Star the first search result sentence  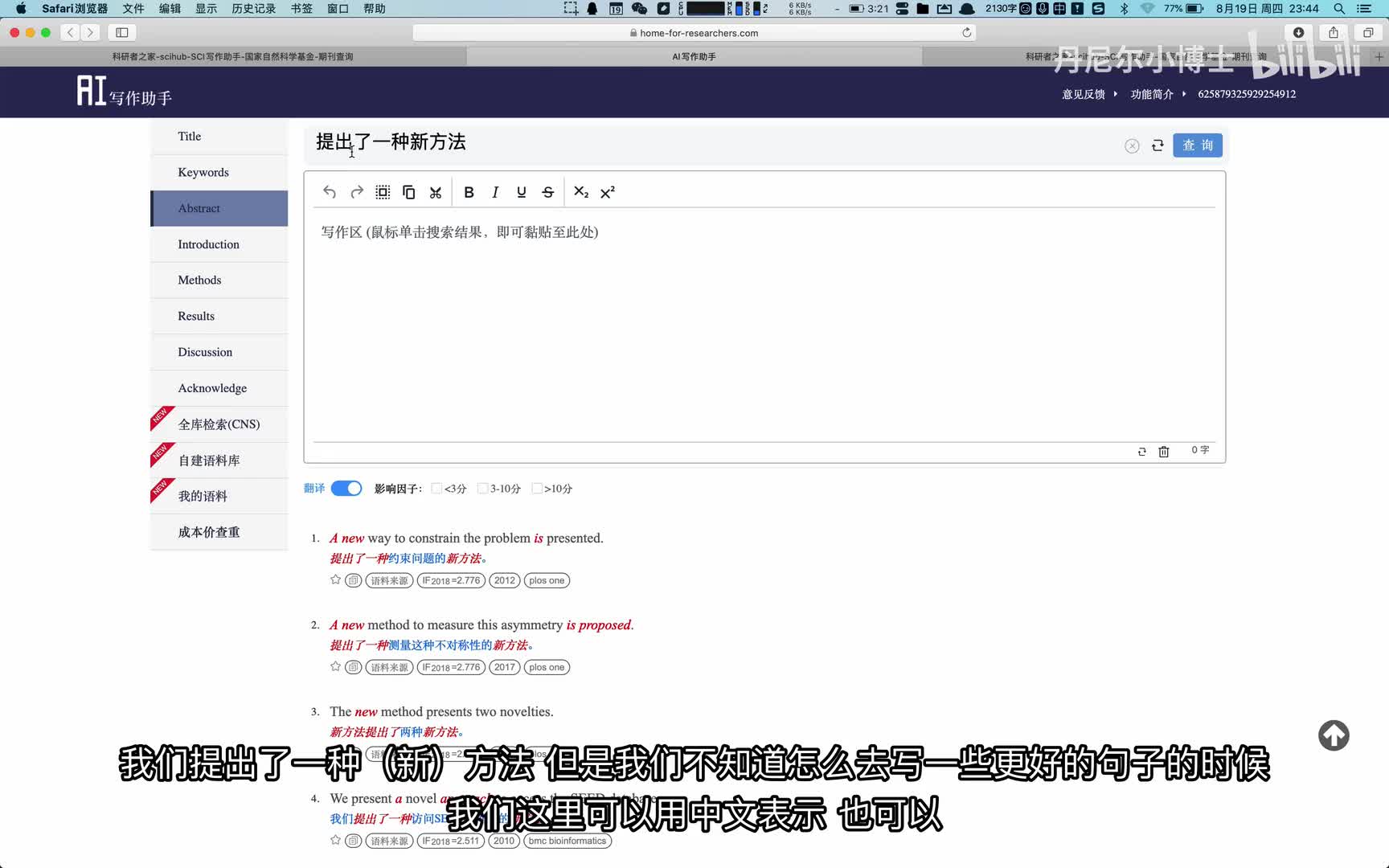click(335, 580)
